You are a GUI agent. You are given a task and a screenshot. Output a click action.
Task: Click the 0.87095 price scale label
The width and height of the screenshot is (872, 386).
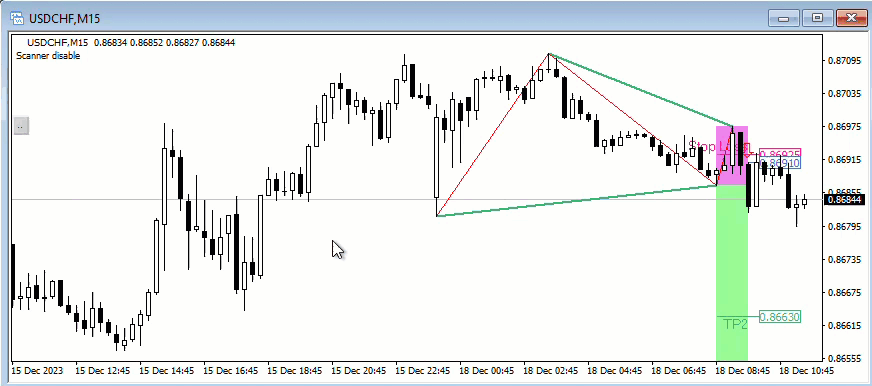coord(845,60)
